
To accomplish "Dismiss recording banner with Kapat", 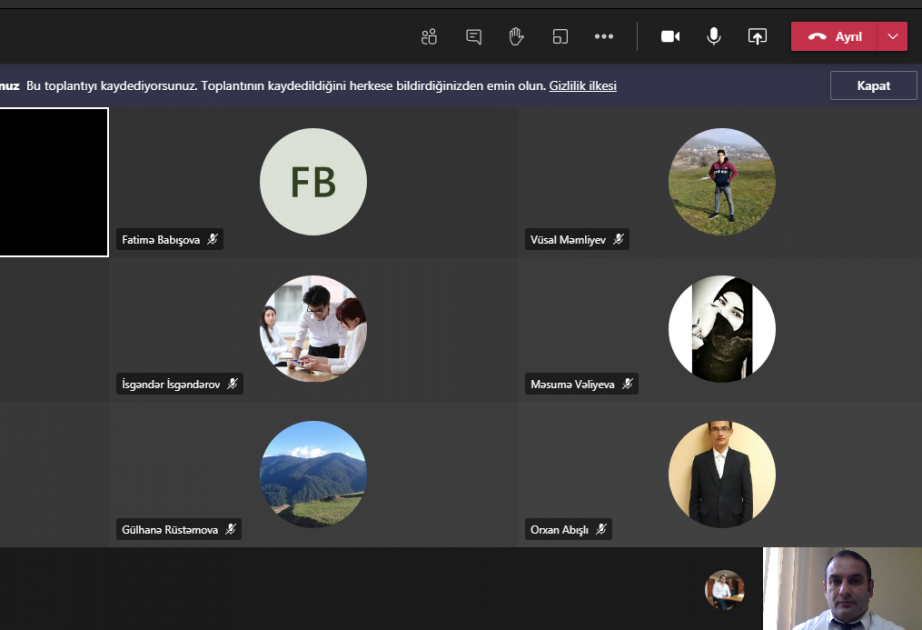I will click(873, 86).
